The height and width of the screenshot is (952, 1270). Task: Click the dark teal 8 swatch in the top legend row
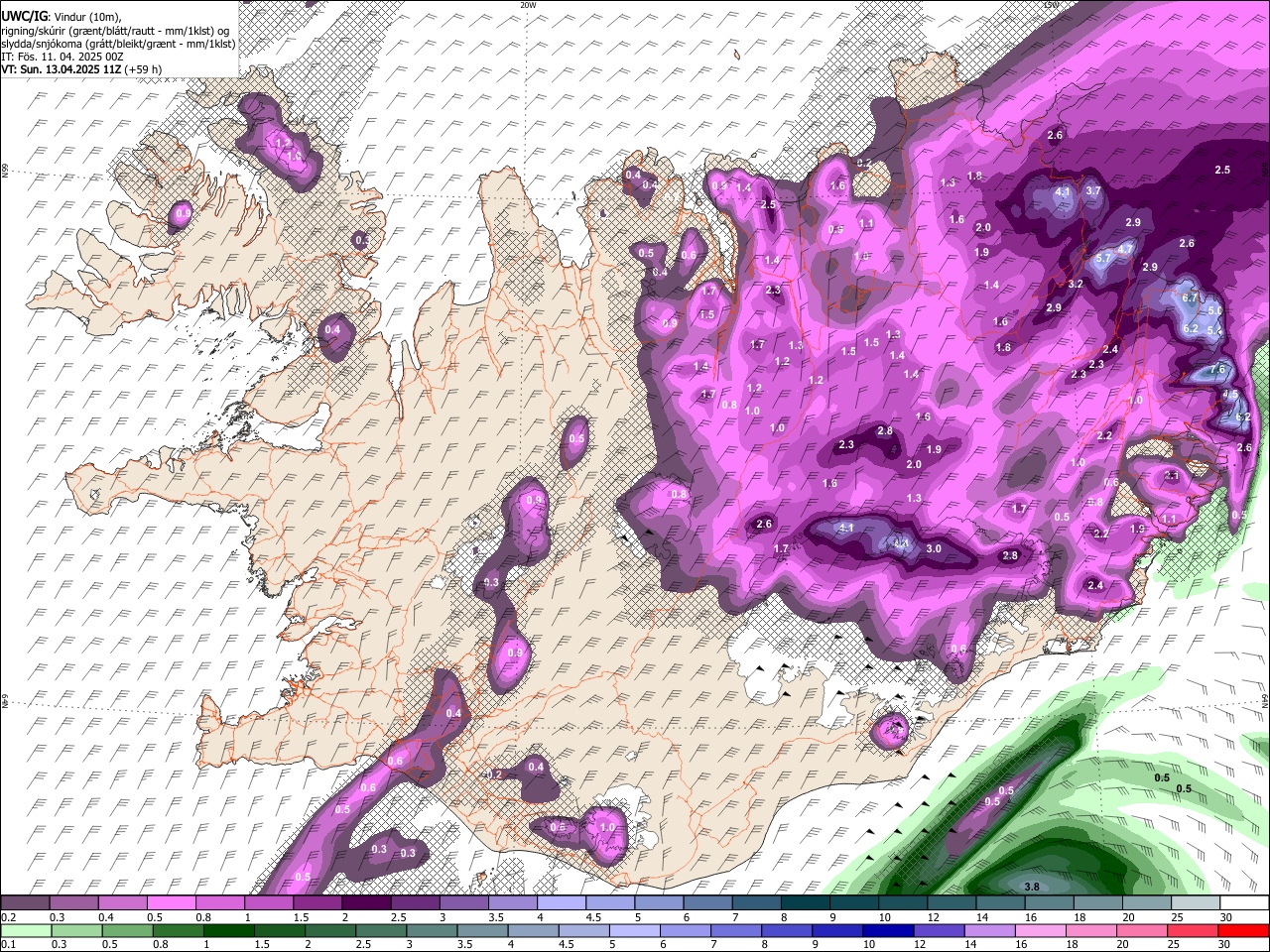(x=805, y=903)
